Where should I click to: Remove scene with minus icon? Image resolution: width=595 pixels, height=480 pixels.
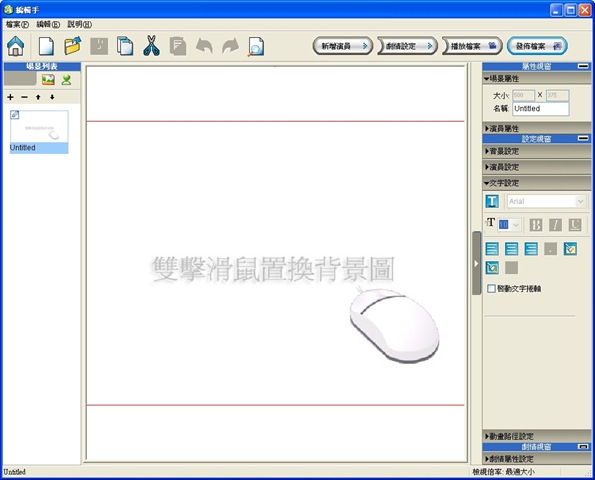pyautogui.click(x=25, y=97)
